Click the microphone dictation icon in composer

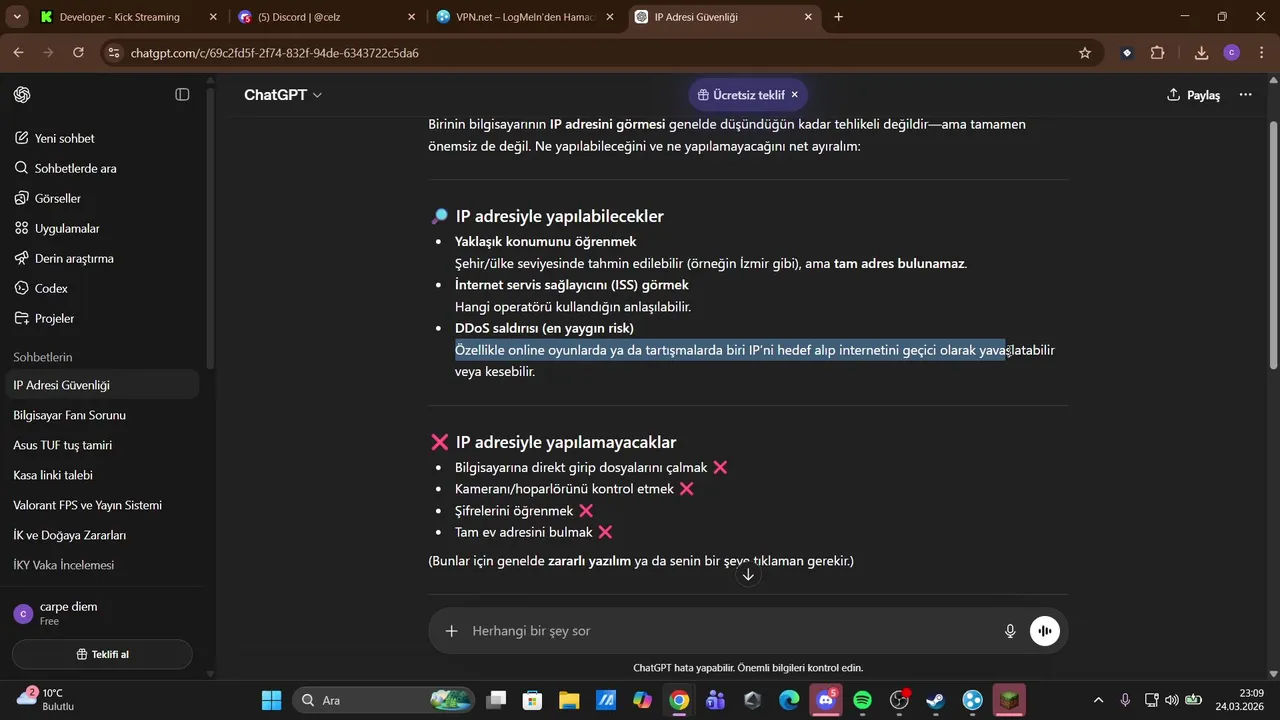coord(1010,631)
